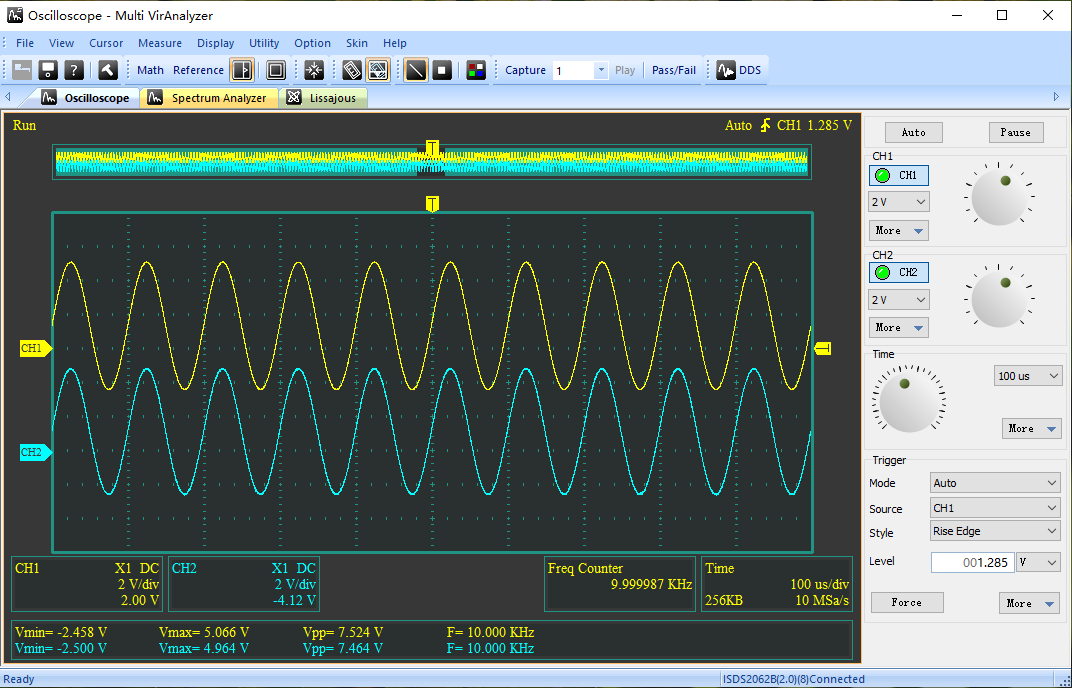Click the app icon in title bar
This screenshot has width=1072, height=688.
pyautogui.click(x=14, y=15)
